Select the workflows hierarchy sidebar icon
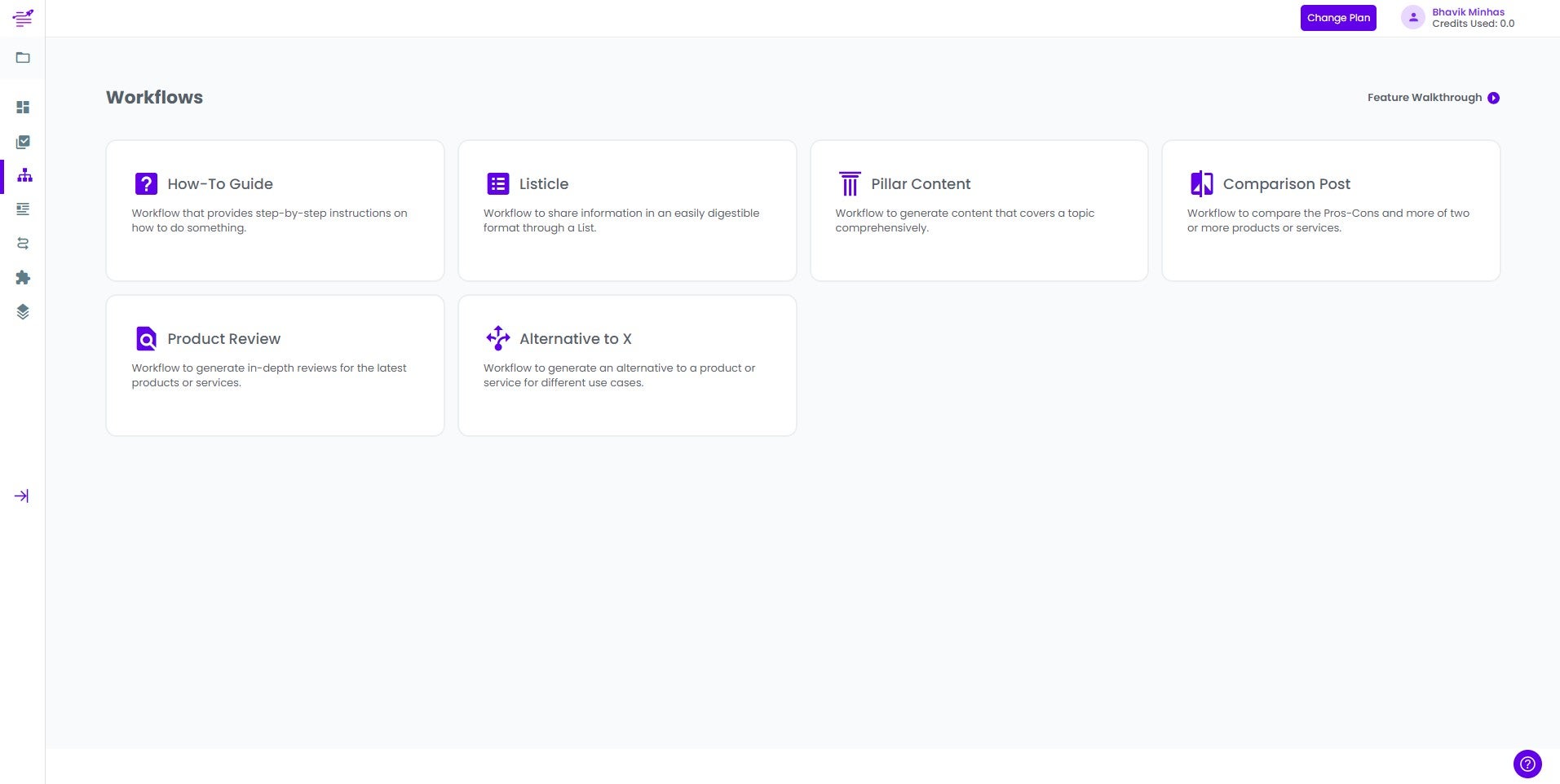The image size is (1560, 784). pyautogui.click(x=24, y=176)
